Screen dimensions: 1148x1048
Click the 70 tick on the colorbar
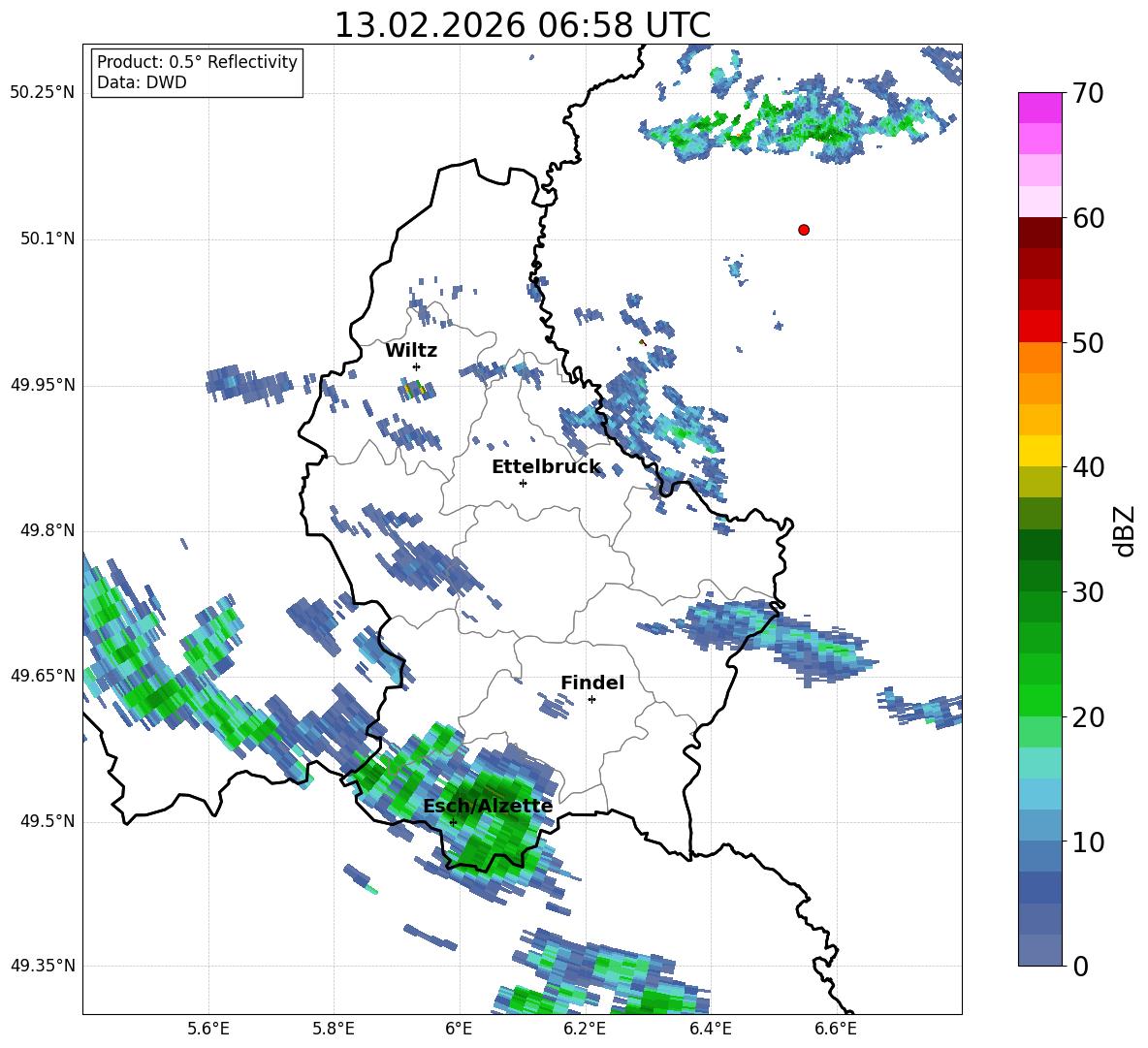coord(1088,94)
